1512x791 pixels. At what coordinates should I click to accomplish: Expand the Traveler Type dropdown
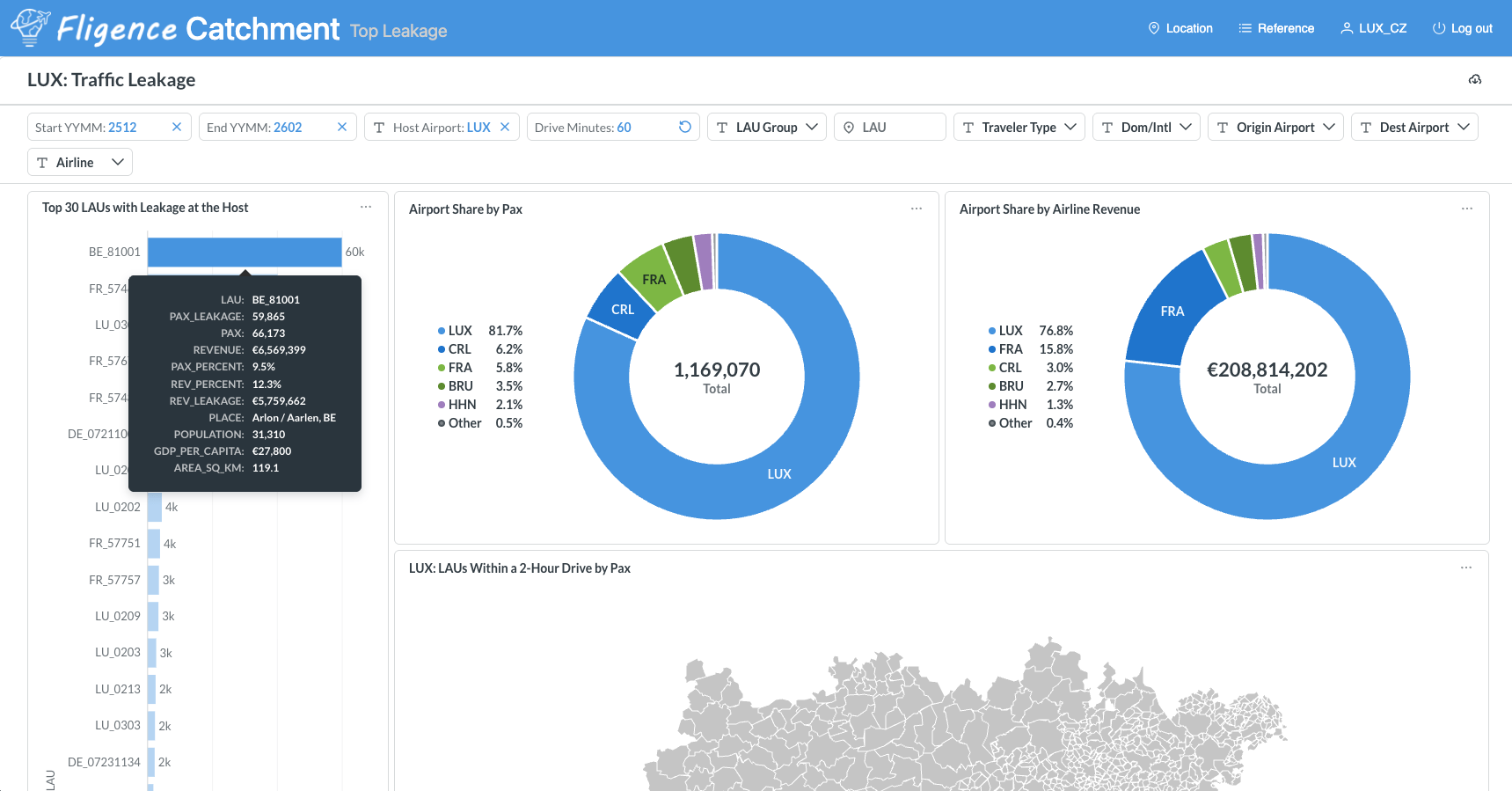point(1019,127)
